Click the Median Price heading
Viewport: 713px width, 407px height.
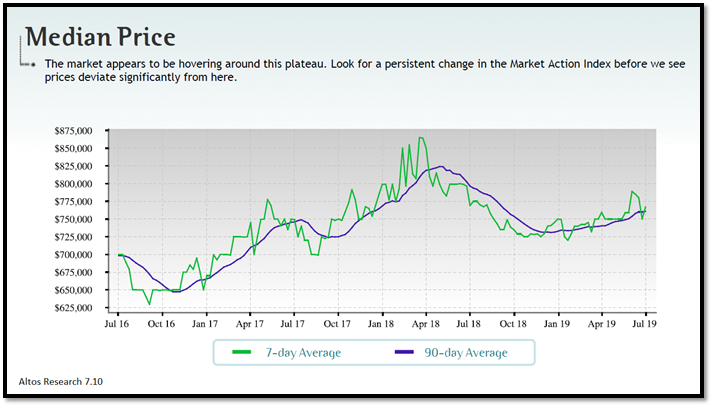100,37
